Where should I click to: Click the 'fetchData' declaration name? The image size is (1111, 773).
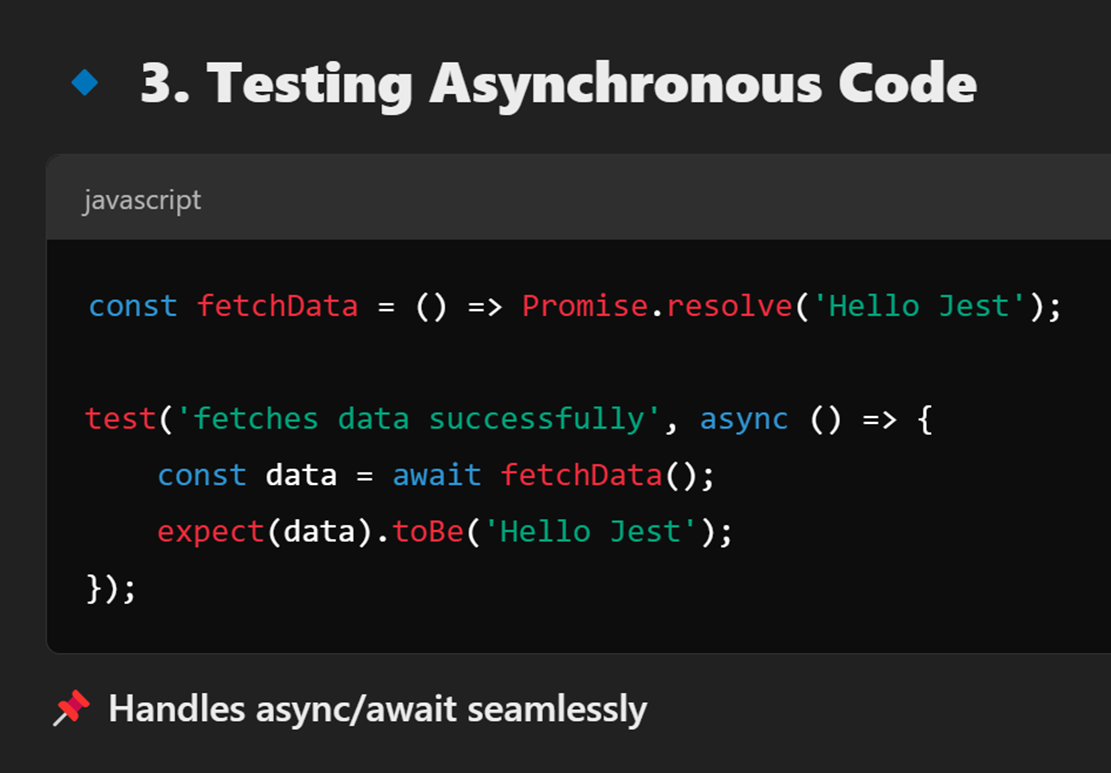[277, 306]
